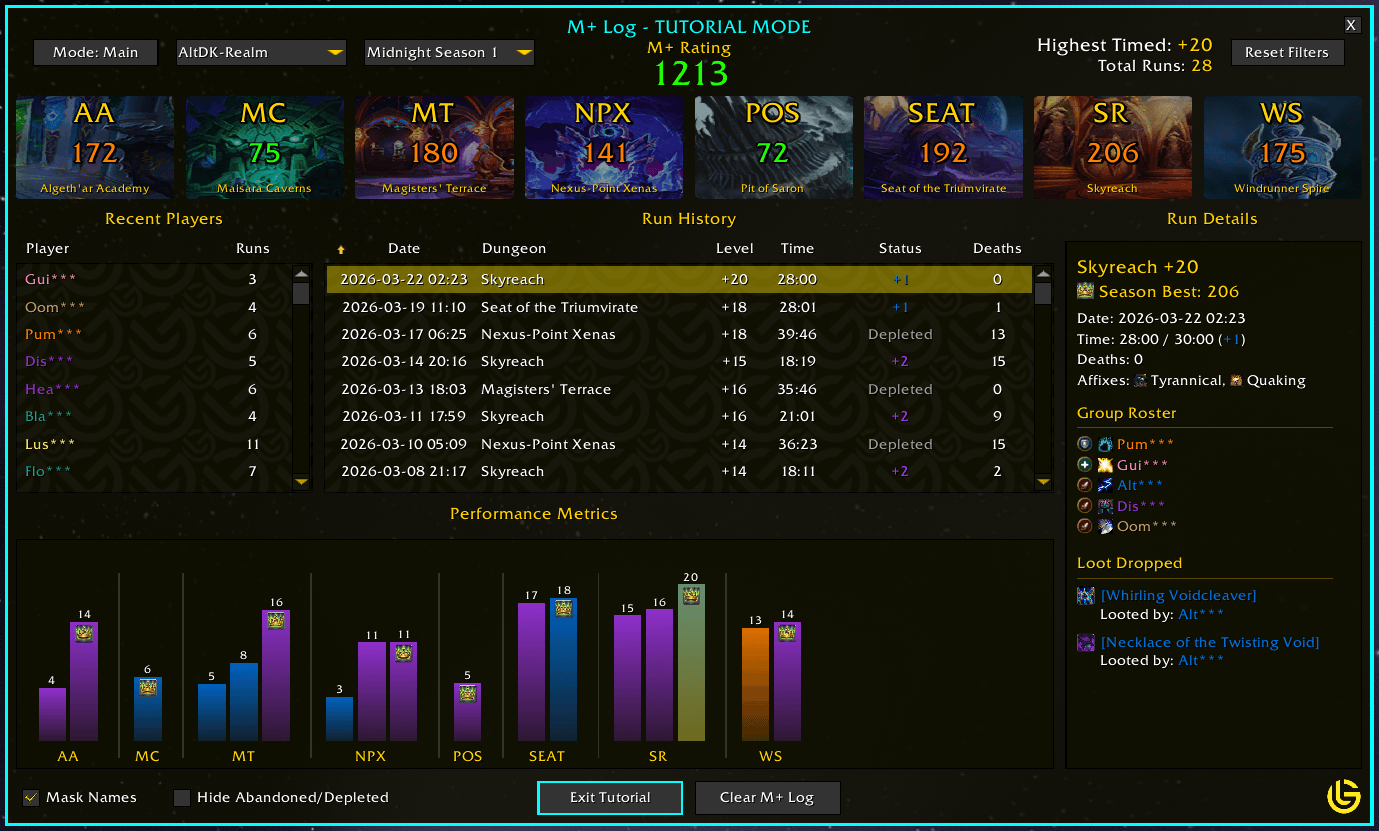Screen dimensions: 1379x831
Task: Click the SEAT +17 performance bar
Action: pyautogui.click(x=531, y=672)
